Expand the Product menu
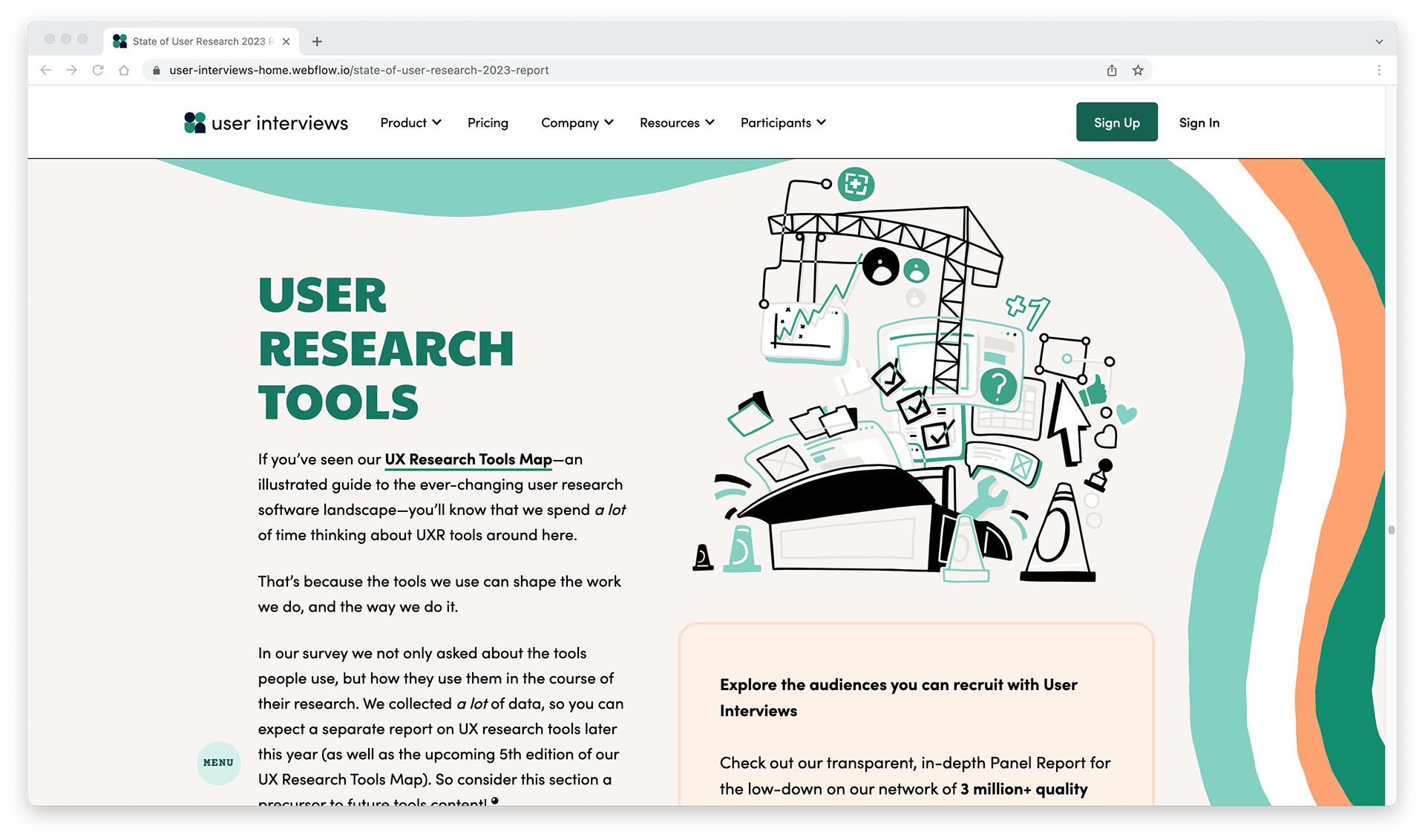The height and width of the screenshot is (840, 1425). pos(410,122)
